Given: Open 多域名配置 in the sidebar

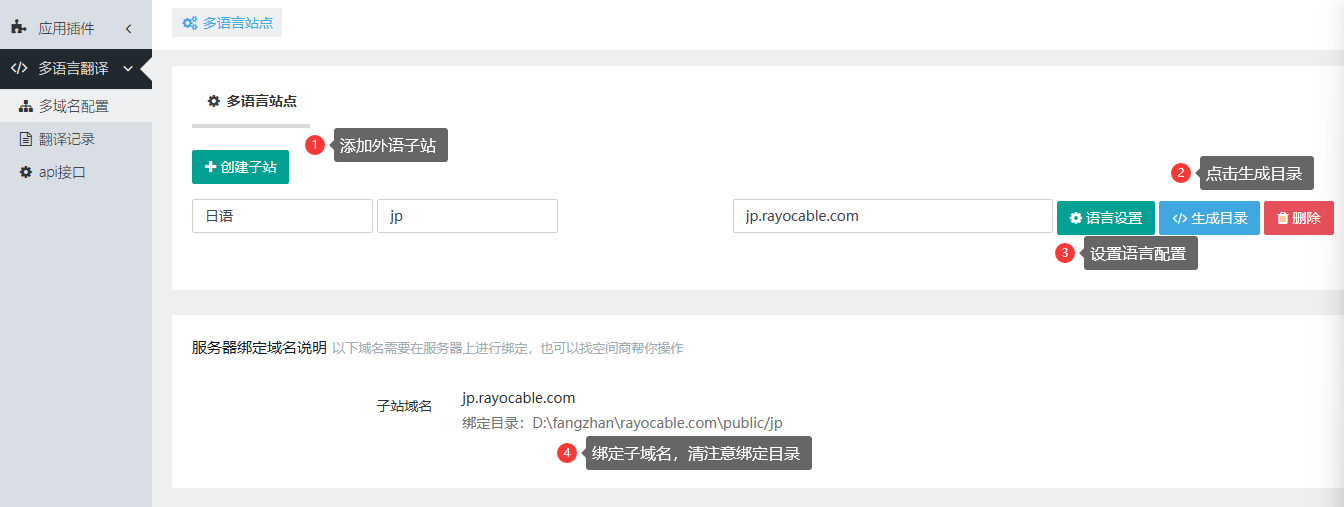Looking at the screenshot, I should click(76, 106).
